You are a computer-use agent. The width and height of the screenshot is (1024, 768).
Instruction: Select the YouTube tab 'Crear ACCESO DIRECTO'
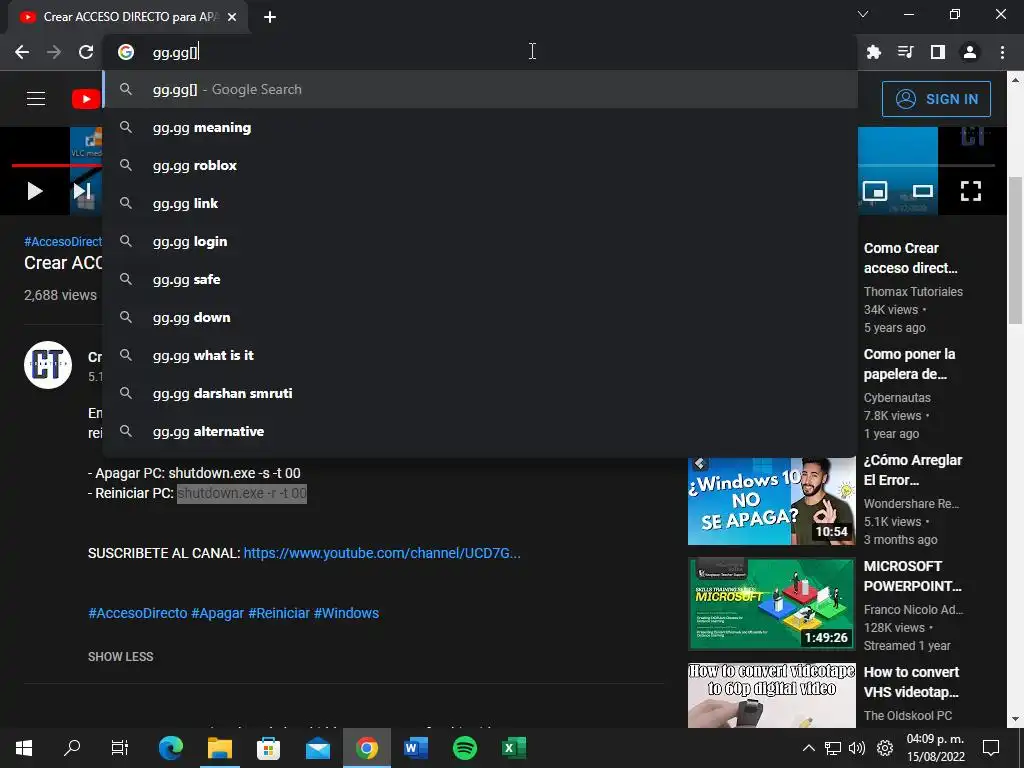click(128, 17)
